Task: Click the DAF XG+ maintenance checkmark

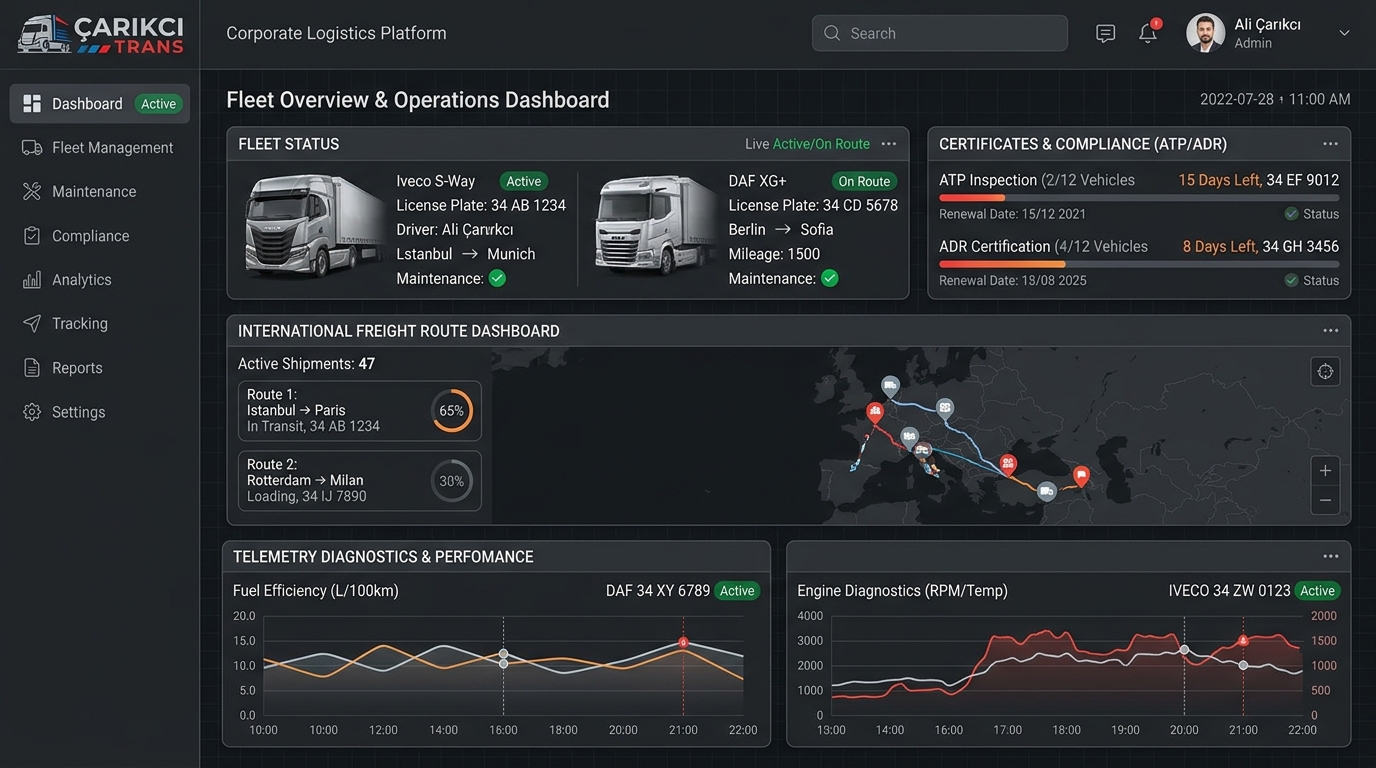Action: click(829, 278)
